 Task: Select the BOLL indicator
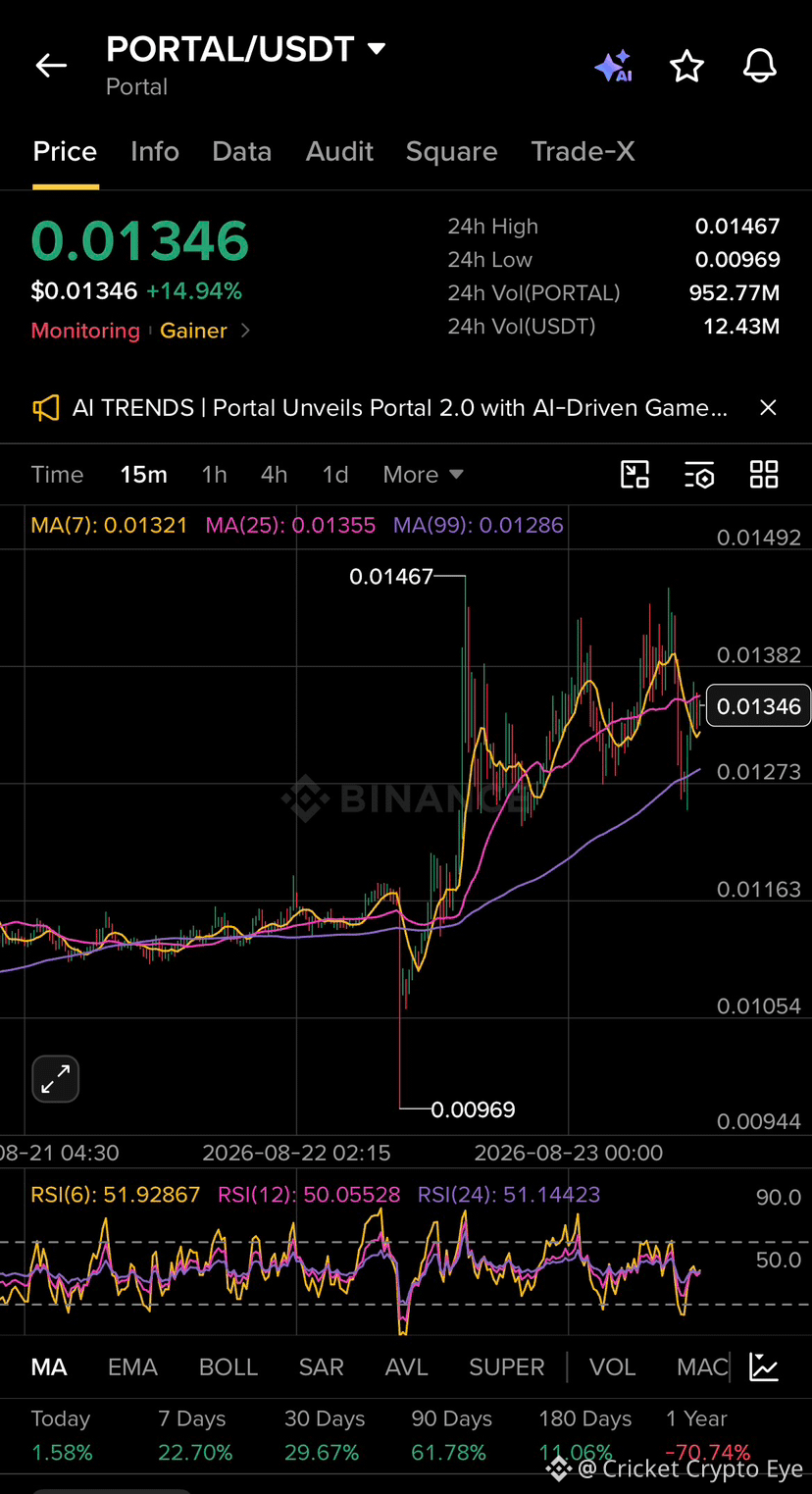228,1367
